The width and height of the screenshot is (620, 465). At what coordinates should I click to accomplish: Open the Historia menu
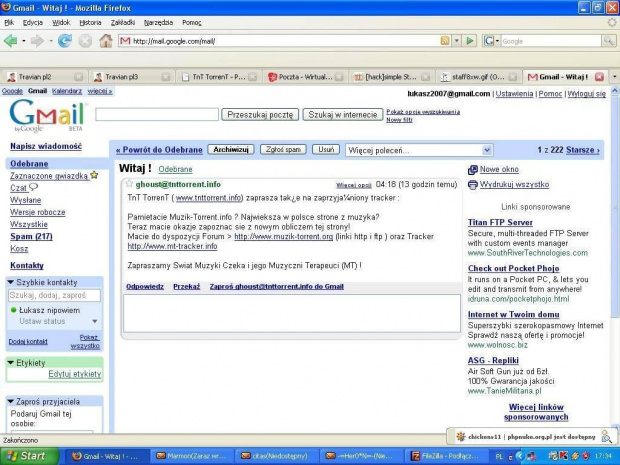click(x=90, y=23)
